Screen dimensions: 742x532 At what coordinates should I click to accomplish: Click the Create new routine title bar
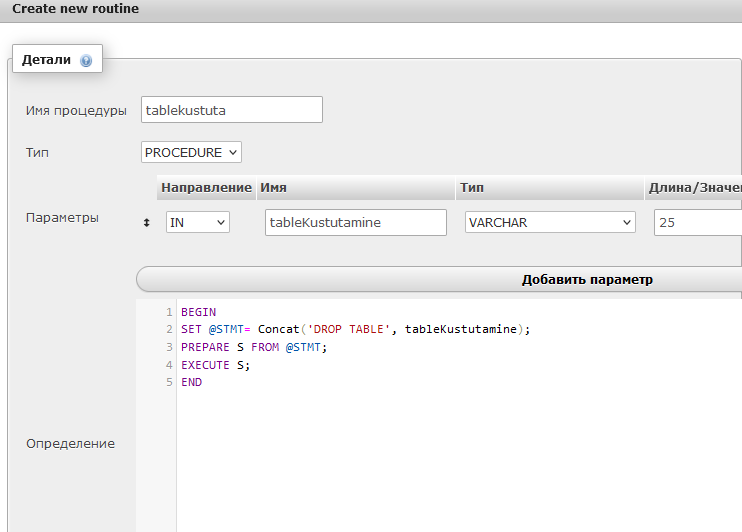pyautogui.click(x=371, y=10)
